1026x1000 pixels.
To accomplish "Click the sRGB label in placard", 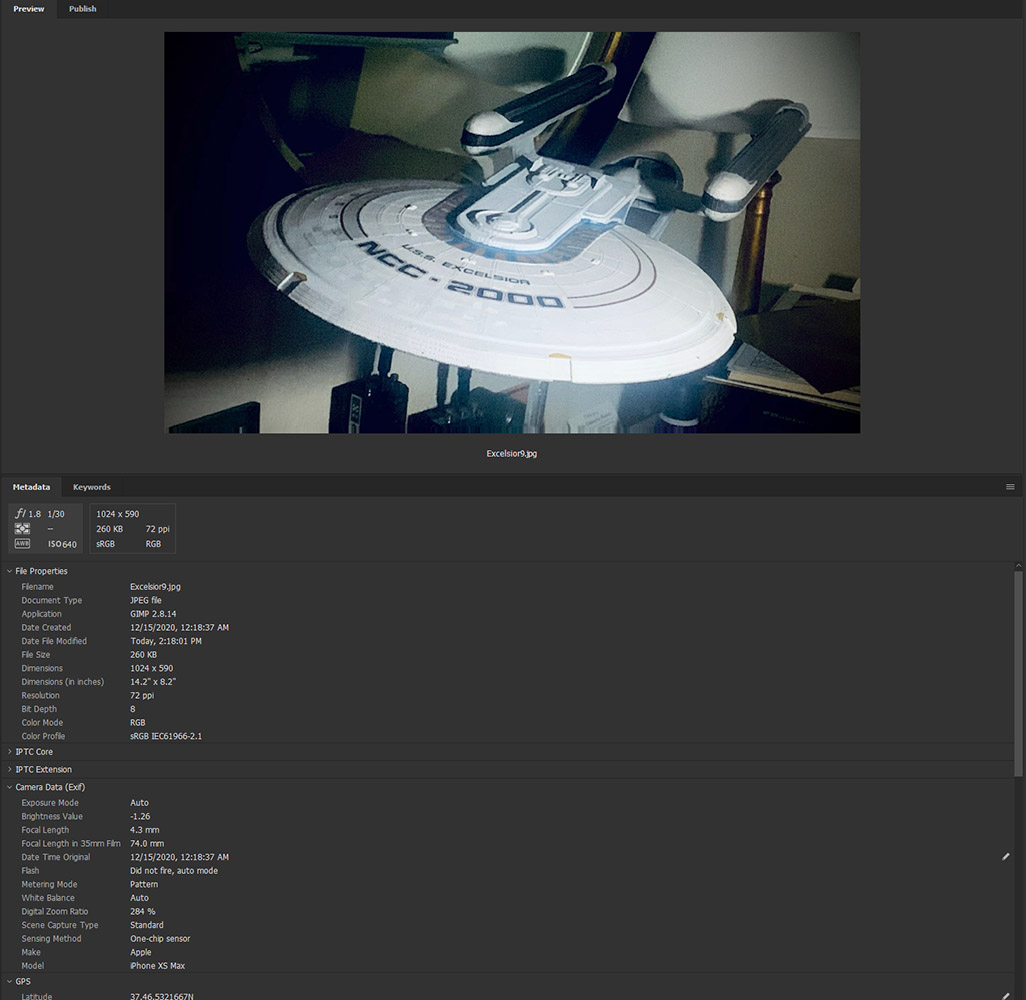I will click(105, 544).
